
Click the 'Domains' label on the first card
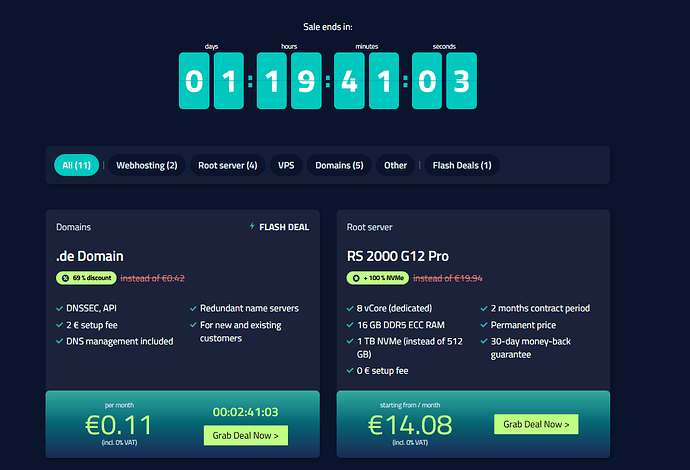73,227
